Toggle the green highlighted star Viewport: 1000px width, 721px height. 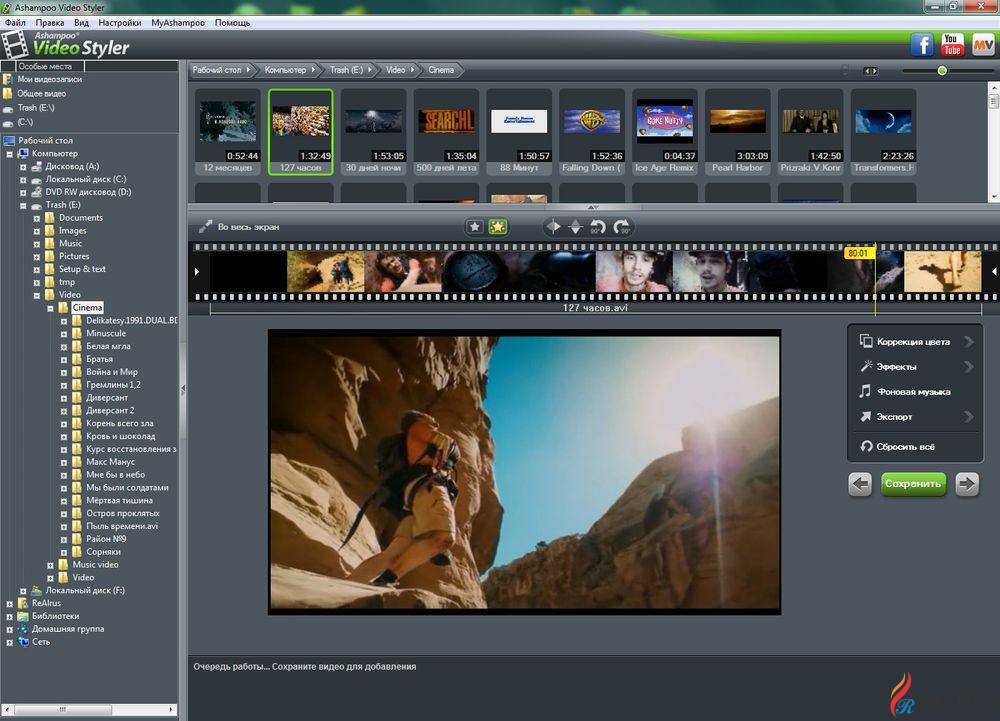498,226
